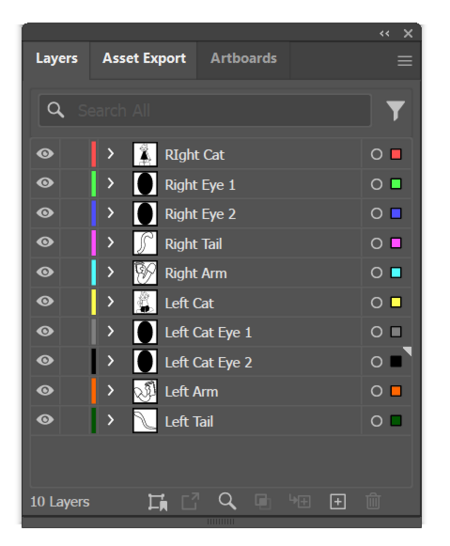450x546 pixels.
Task: Switch to the Asset Export tab
Action: [x=144, y=58]
